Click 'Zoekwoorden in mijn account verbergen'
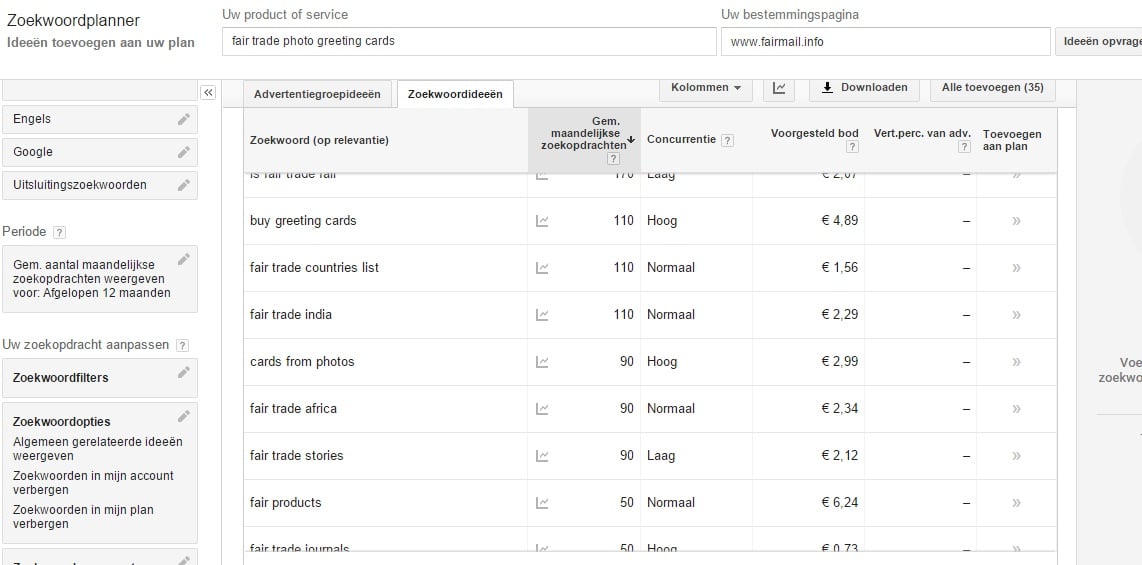The height and width of the screenshot is (565, 1142). 93,483
